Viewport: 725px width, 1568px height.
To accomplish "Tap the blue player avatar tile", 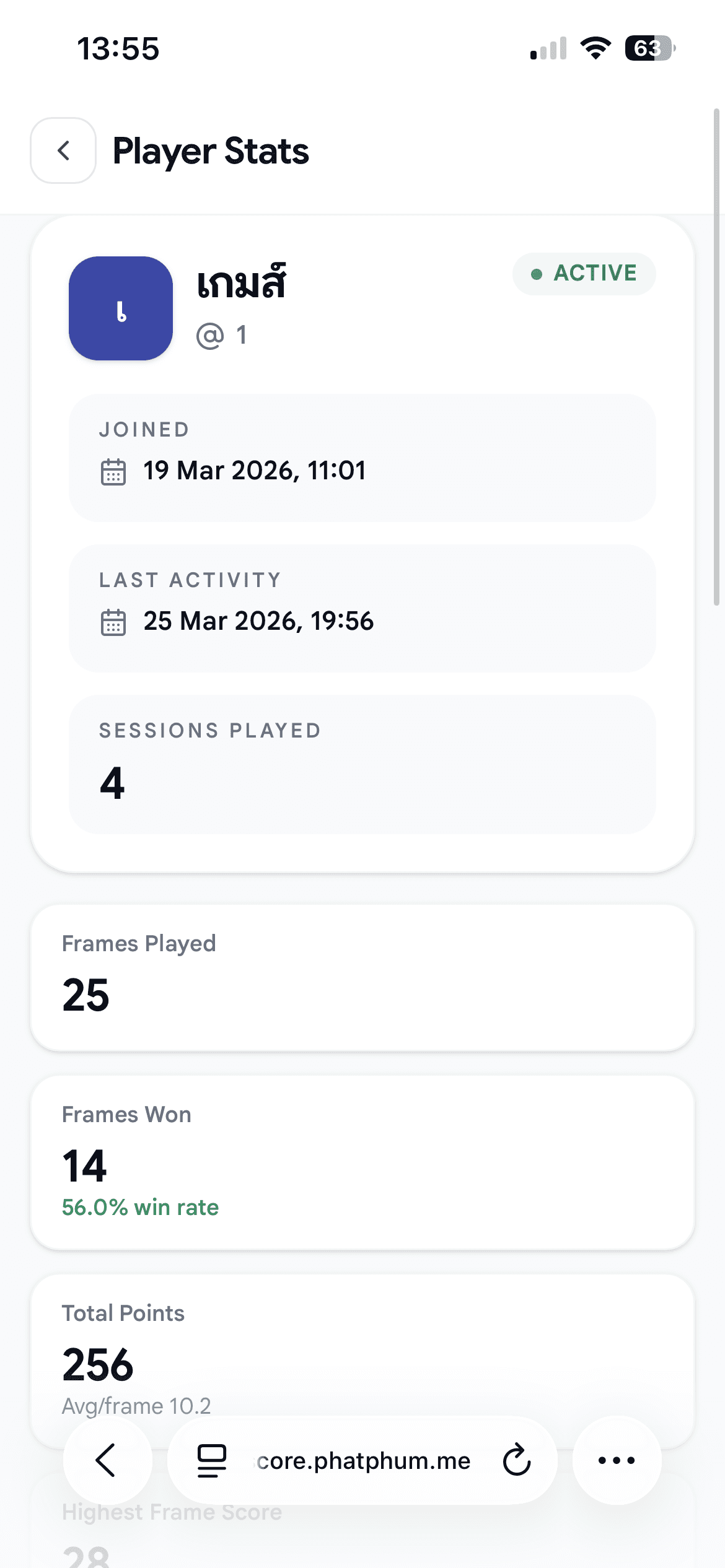I will [x=121, y=308].
